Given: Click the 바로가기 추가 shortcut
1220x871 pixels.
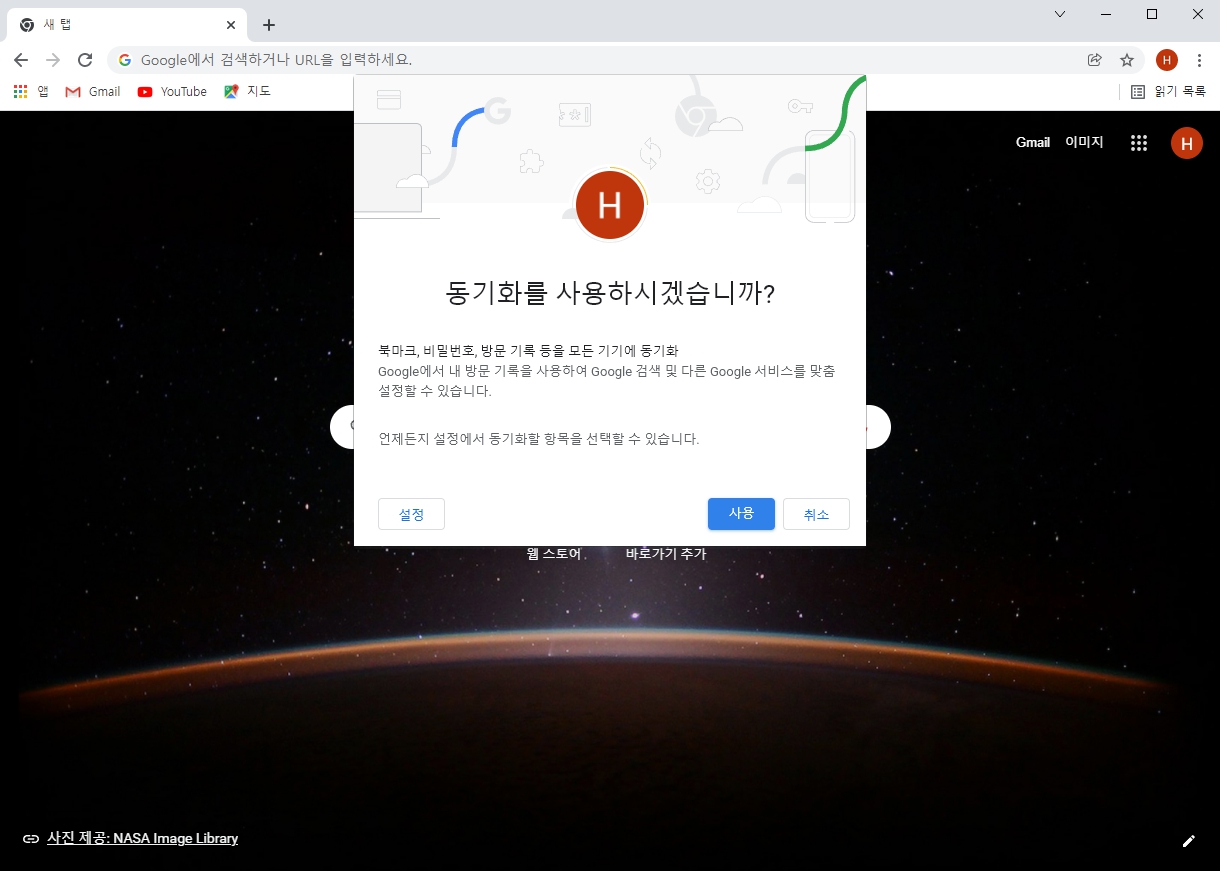Looking at the screenshot, I should 666,554.
